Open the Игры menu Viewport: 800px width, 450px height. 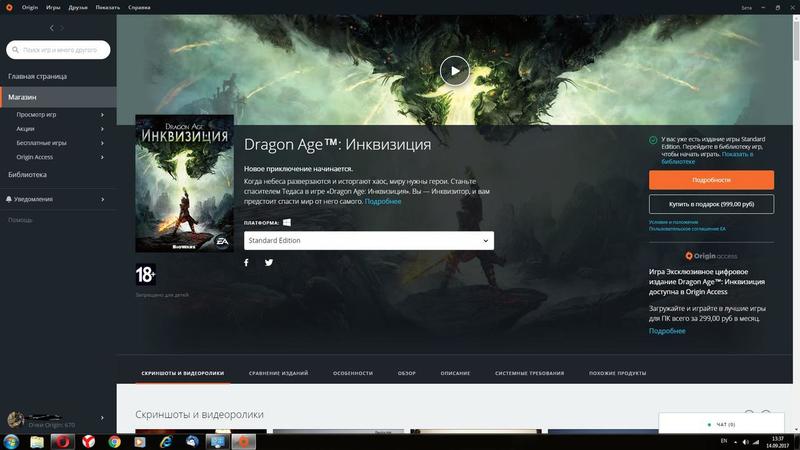pos(53,8)
